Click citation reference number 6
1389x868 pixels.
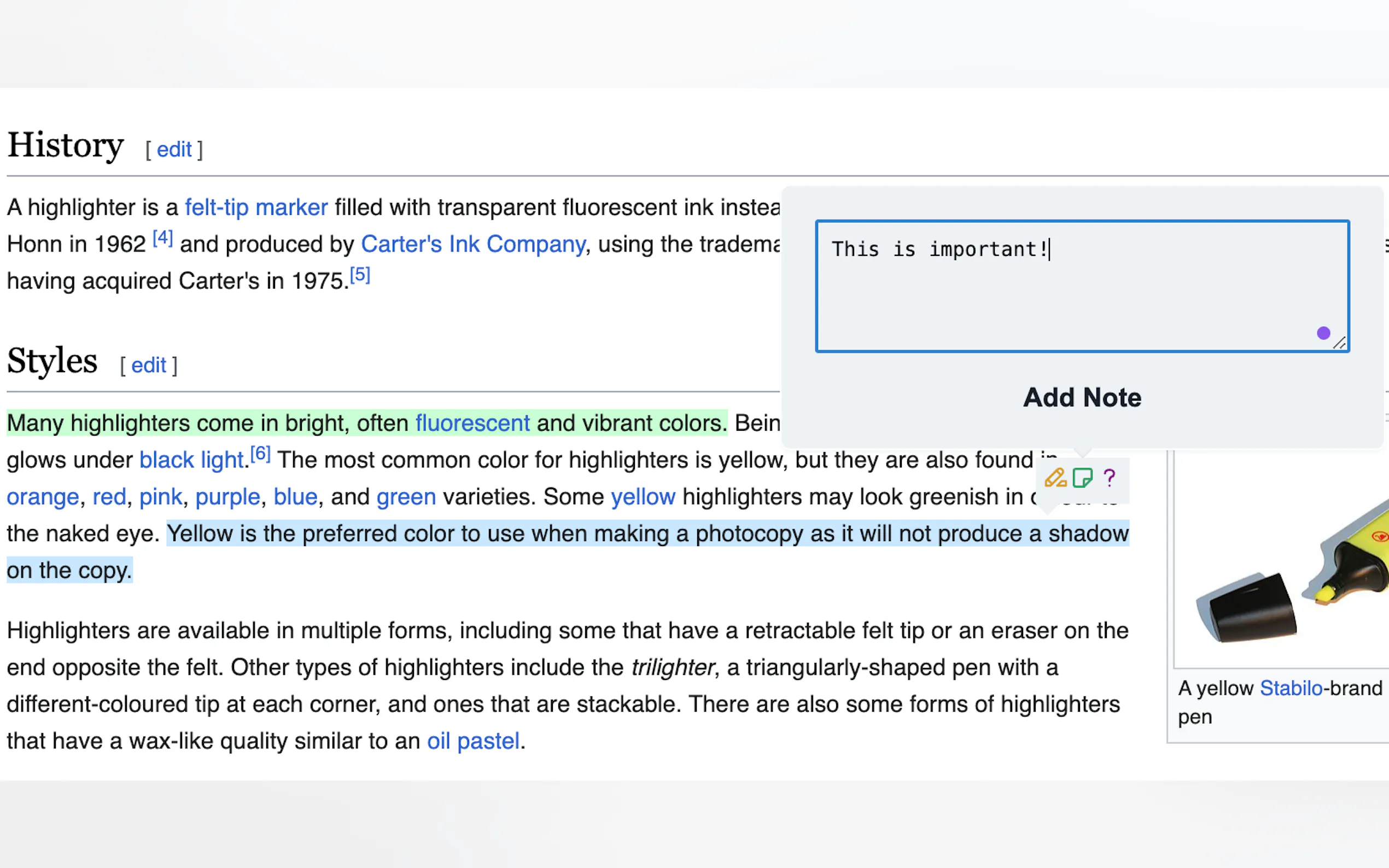click(260, 454)
